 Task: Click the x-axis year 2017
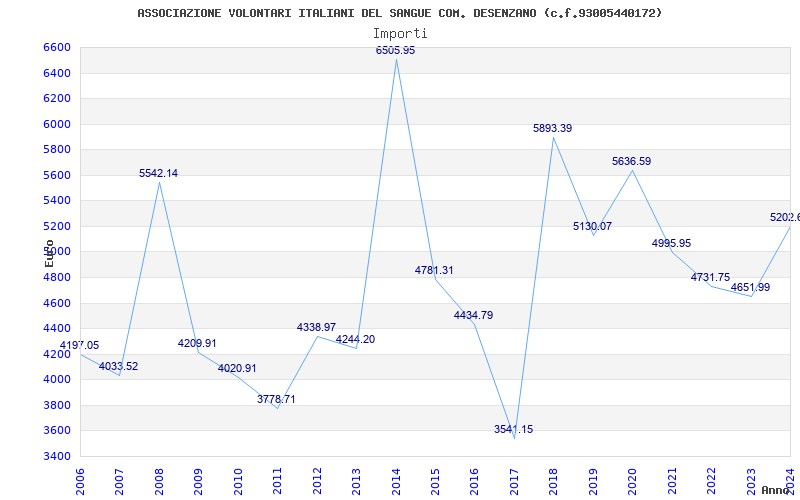pos(514,482)
